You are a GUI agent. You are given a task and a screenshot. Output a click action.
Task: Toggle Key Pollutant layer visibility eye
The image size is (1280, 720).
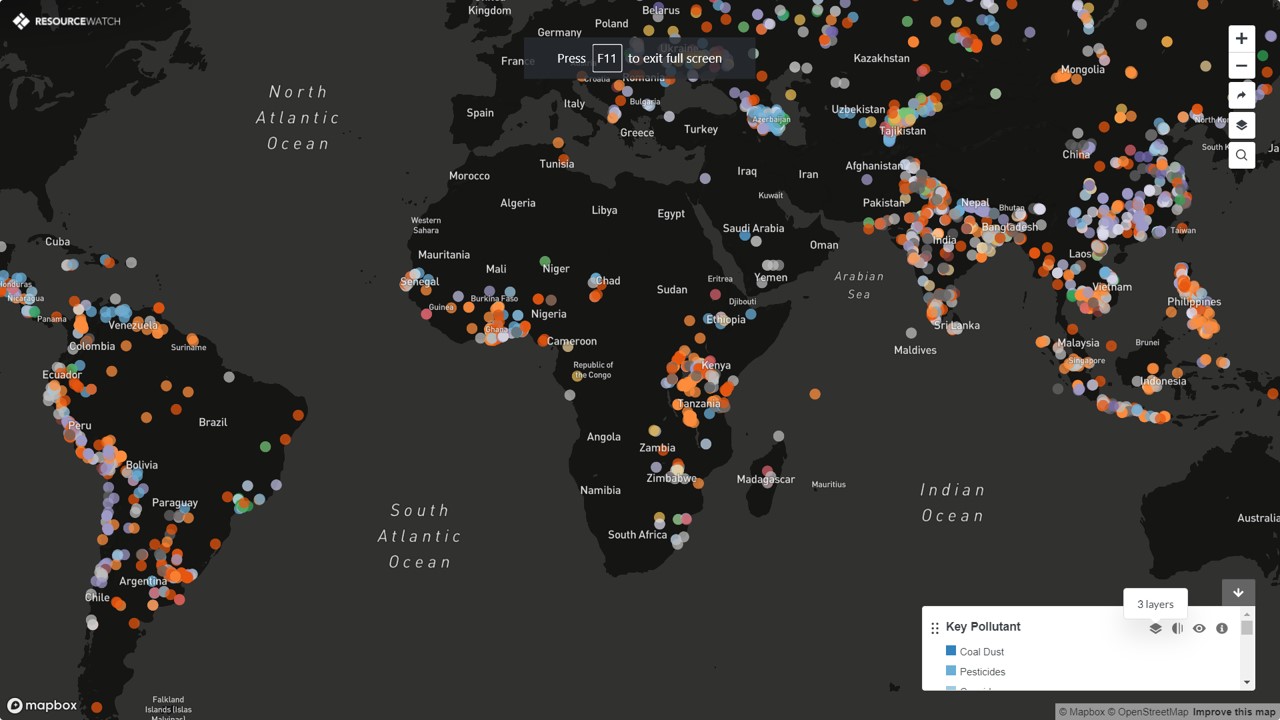point(1199,628)
